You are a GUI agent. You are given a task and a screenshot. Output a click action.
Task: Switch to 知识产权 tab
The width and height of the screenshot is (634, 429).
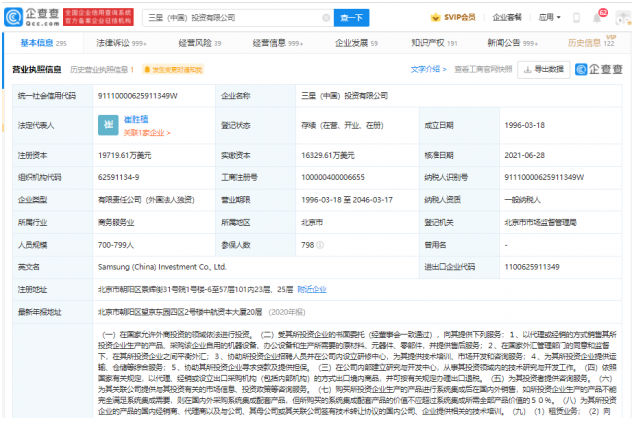pos(434,43)
